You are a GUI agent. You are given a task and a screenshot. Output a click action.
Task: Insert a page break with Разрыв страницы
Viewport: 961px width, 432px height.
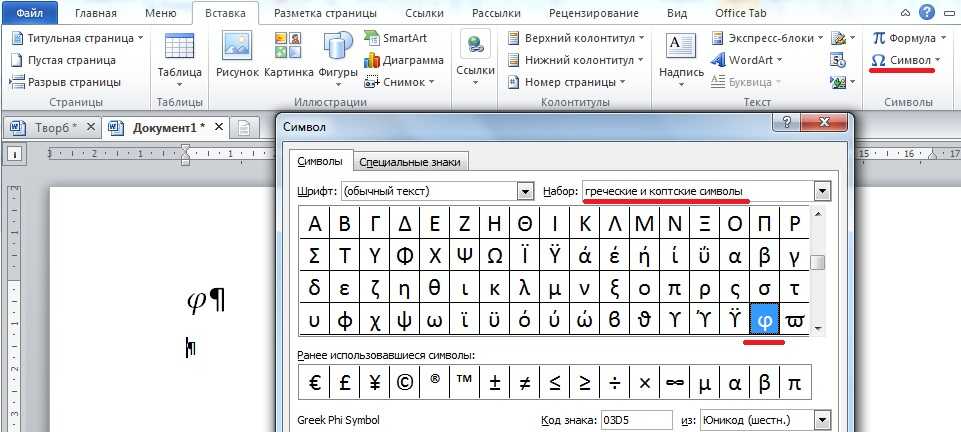(66, 81)
